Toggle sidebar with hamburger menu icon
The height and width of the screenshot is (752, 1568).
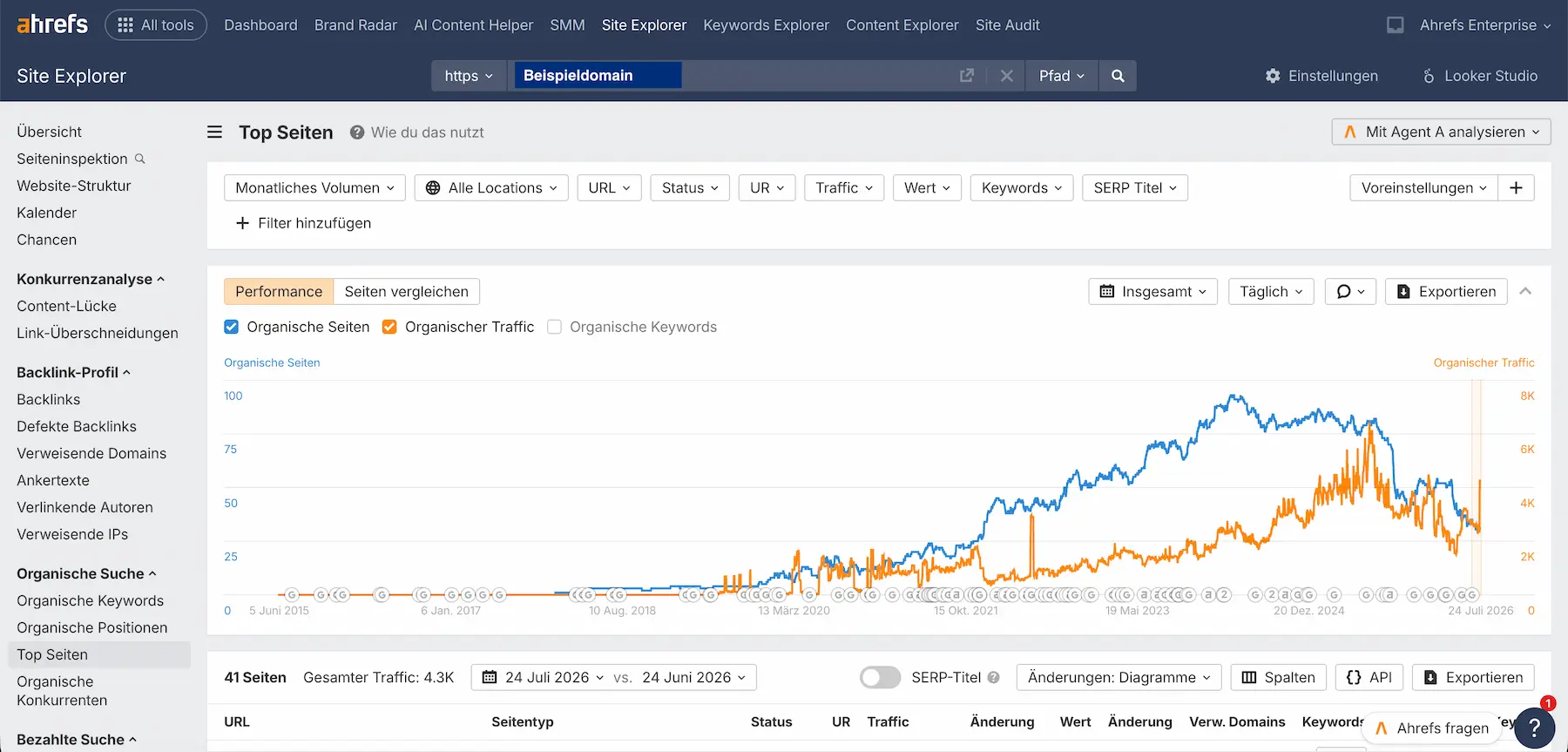point(214,132)
